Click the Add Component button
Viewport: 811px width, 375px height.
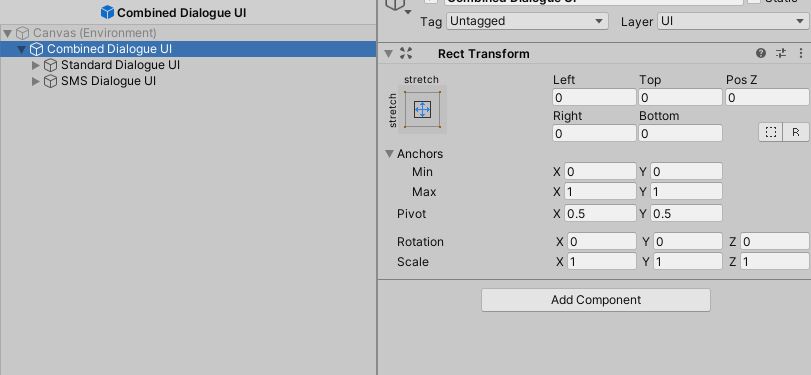[x=596, y=300]
